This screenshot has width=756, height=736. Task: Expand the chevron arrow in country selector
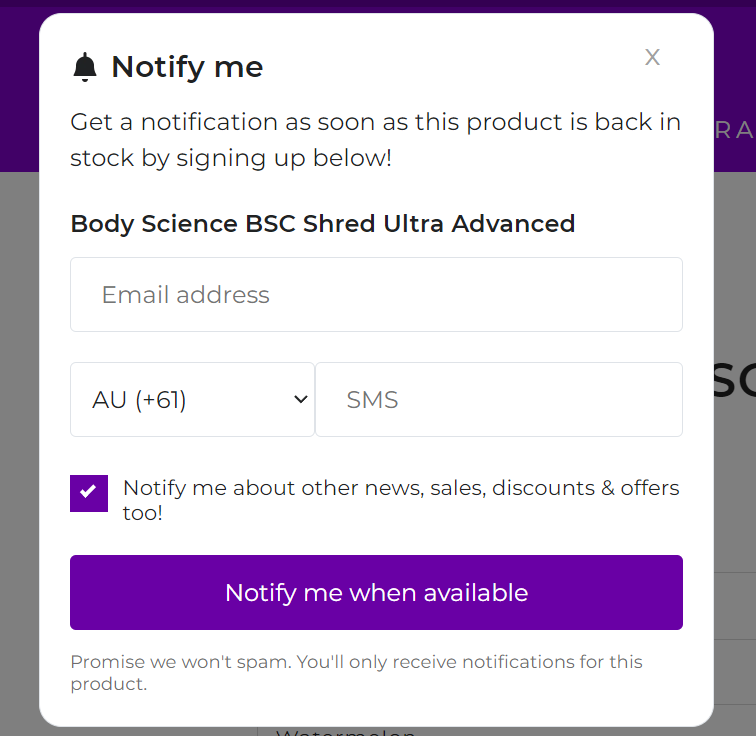(x=301, y=399)
